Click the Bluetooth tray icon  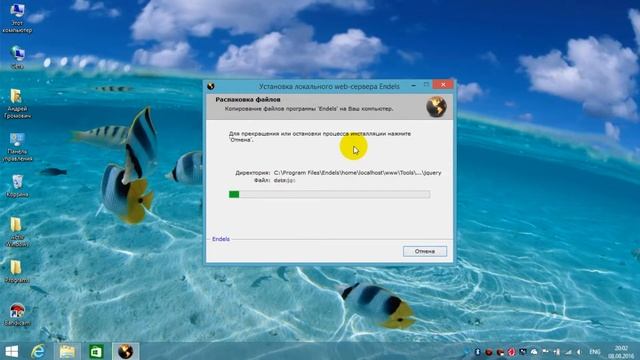click(x=477, y=352)
